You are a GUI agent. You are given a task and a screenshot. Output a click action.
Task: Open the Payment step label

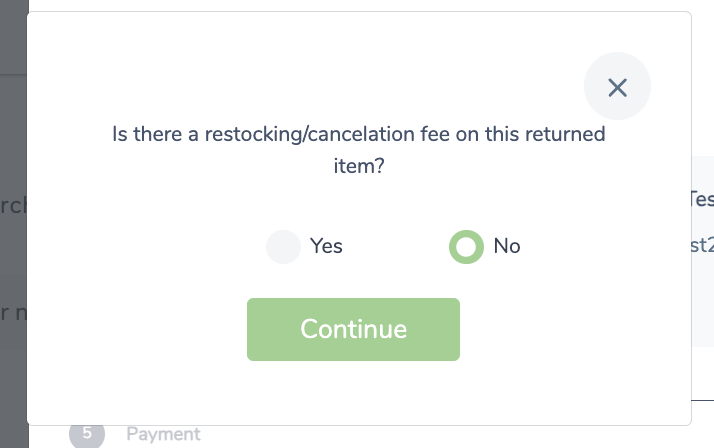(x=163, y=434)
